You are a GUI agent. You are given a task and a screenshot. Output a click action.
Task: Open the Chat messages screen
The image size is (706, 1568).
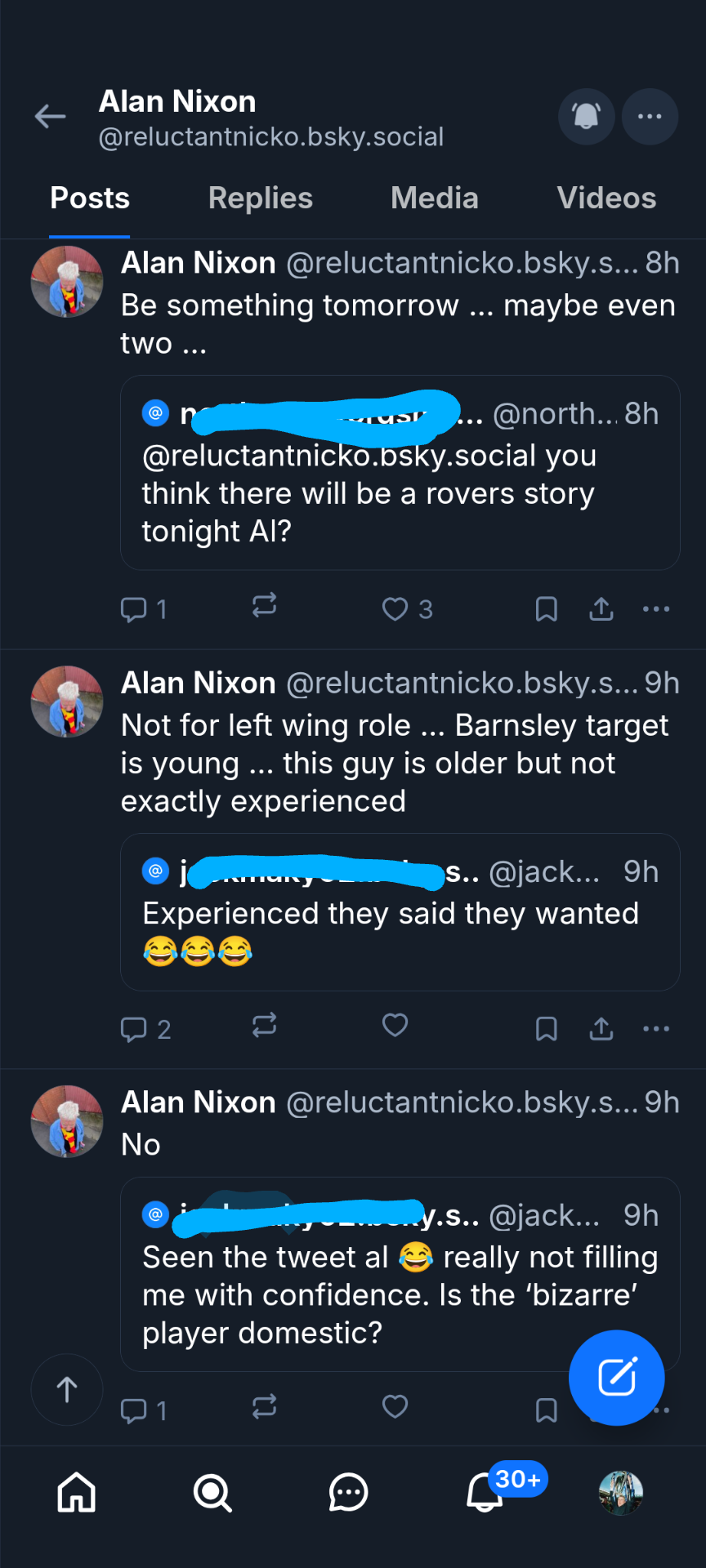(x=348, y=1493)
